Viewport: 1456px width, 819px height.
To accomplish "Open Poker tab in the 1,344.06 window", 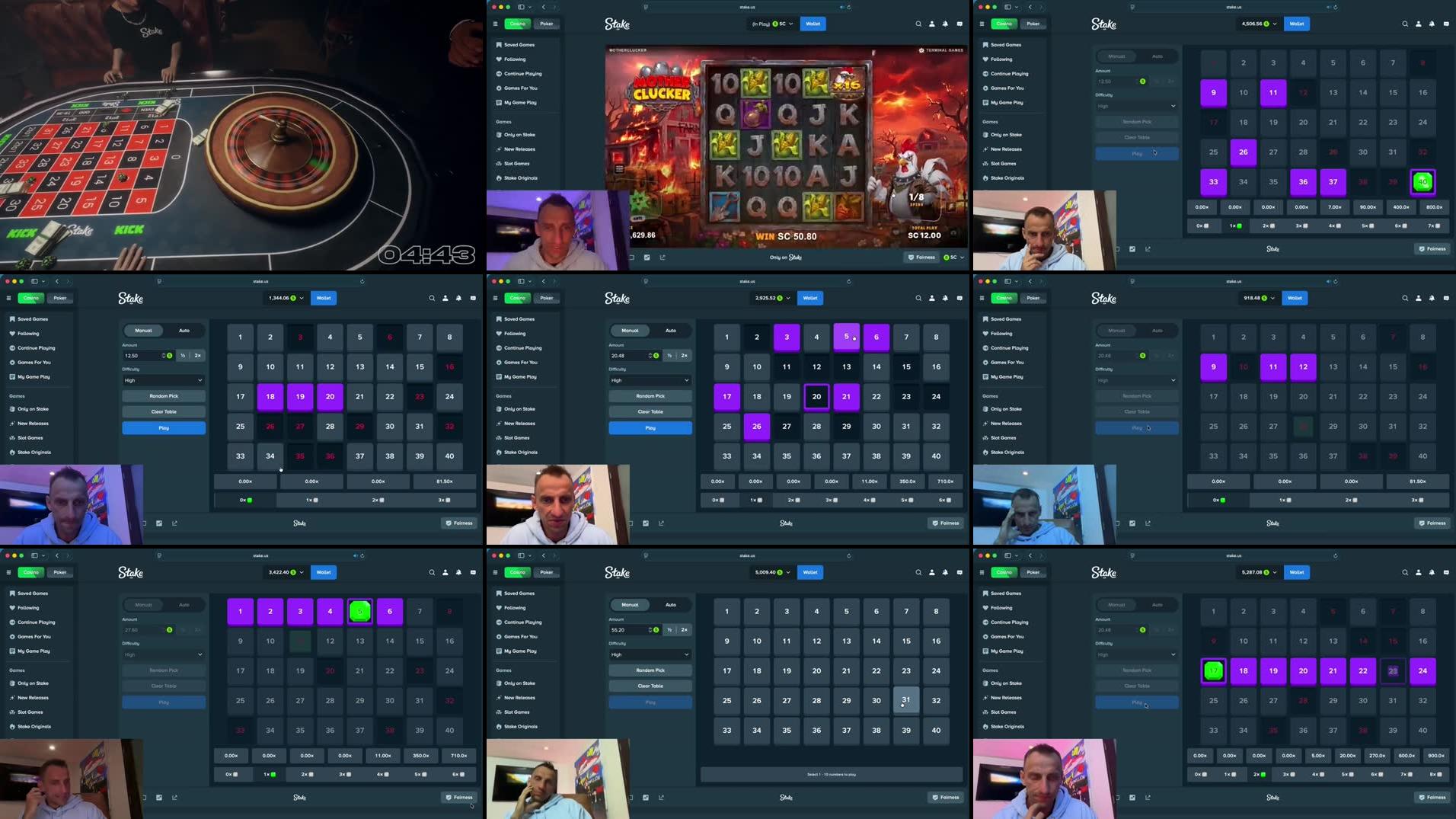I will [x=60, y=298].
